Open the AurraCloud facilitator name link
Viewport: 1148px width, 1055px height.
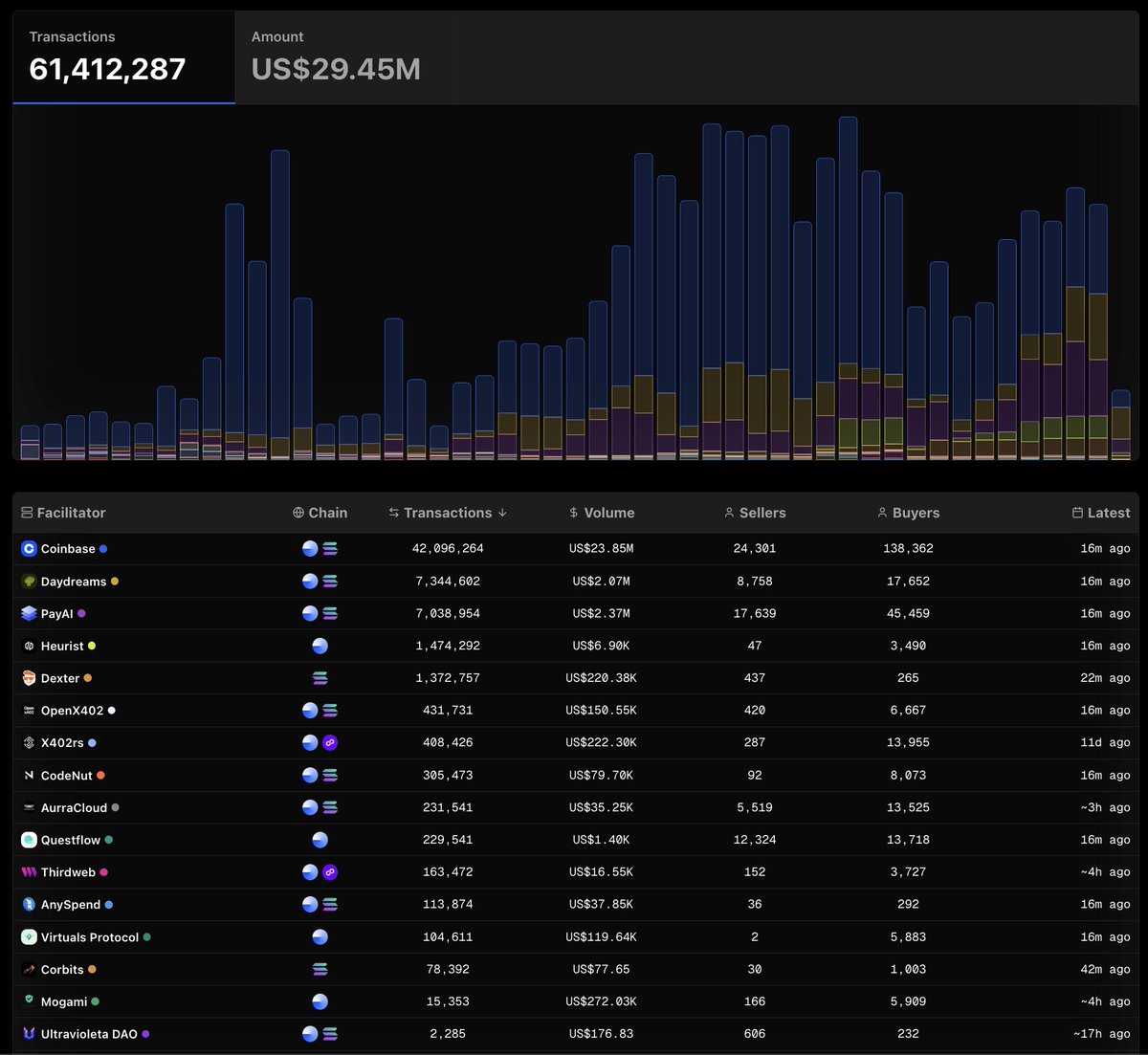(x=74, y=808)
